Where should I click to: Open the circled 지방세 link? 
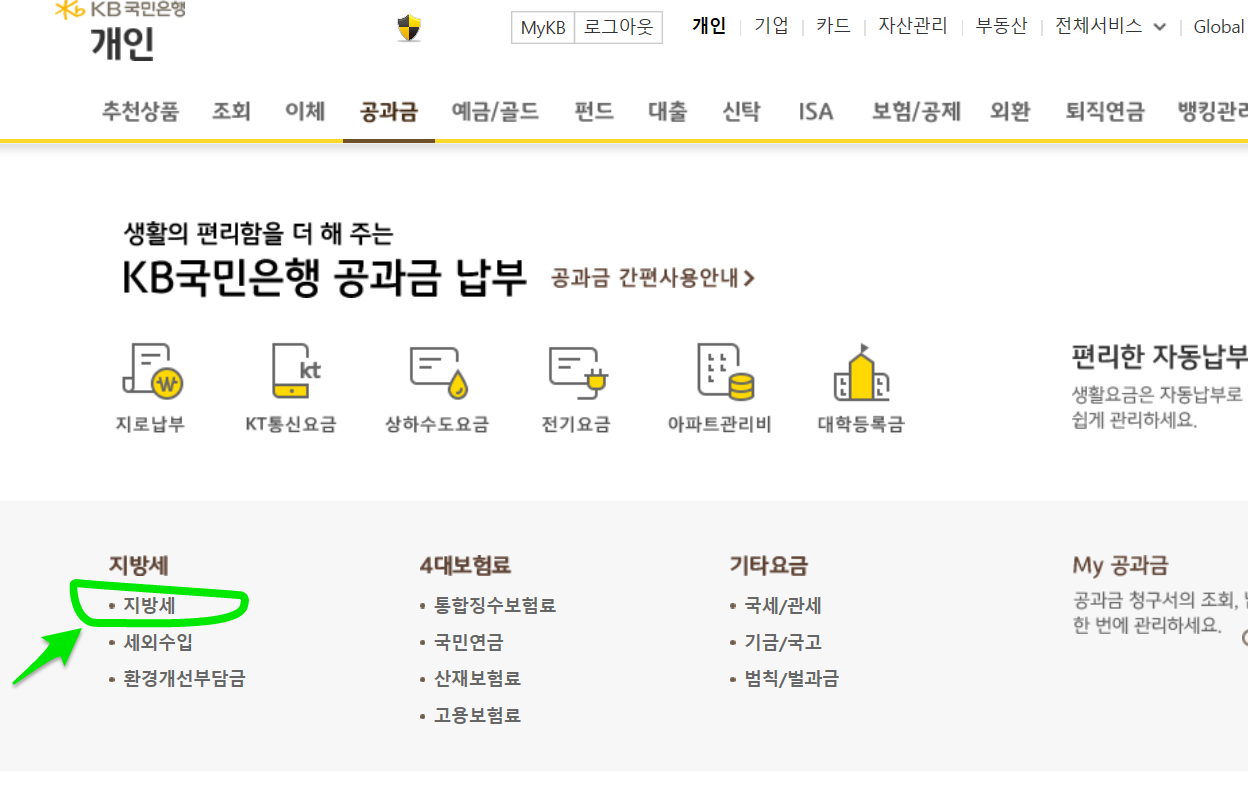click(x=149, y=606)
